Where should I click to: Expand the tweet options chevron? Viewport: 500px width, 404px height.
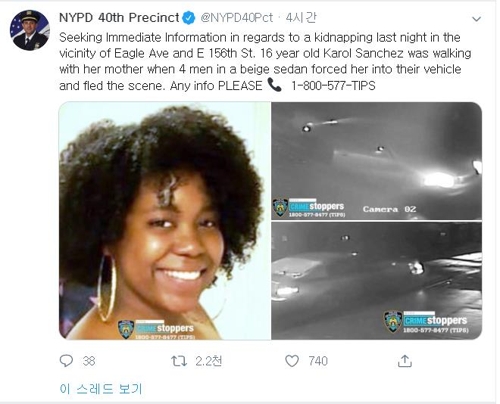click(x=477, y=19)
